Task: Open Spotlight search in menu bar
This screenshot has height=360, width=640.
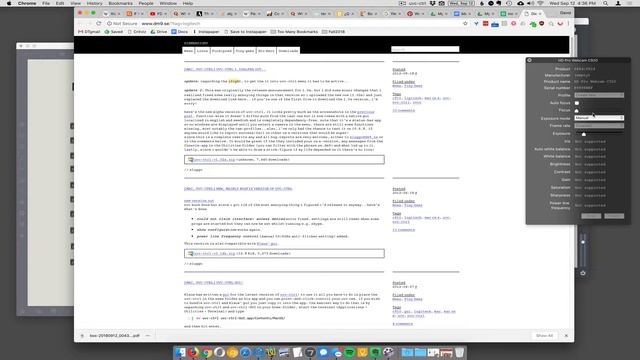Action: pyautogui.click(x=606, y=3)
